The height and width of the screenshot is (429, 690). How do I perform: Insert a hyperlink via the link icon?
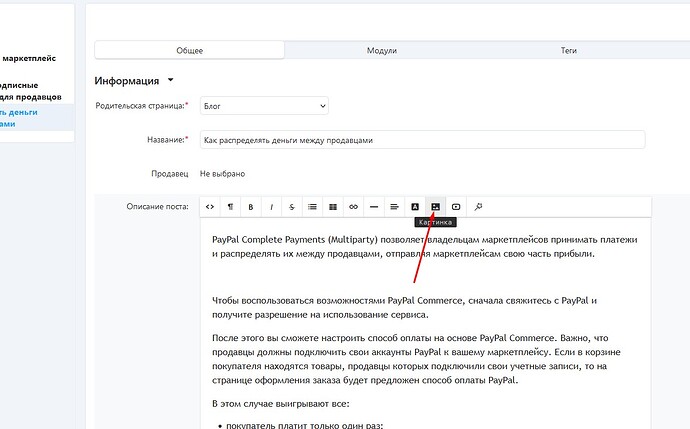coord(353,207)
